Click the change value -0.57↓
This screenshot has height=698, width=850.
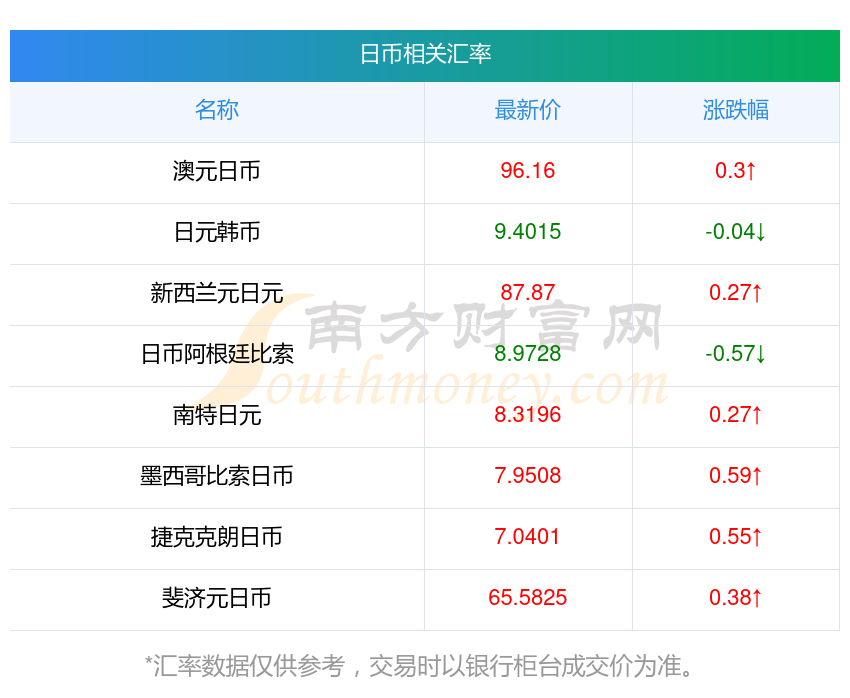736,354
